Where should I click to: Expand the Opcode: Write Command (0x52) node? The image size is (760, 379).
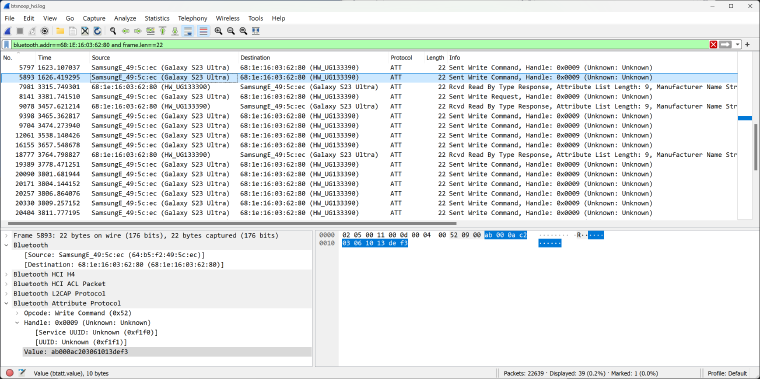click(17, 313)
